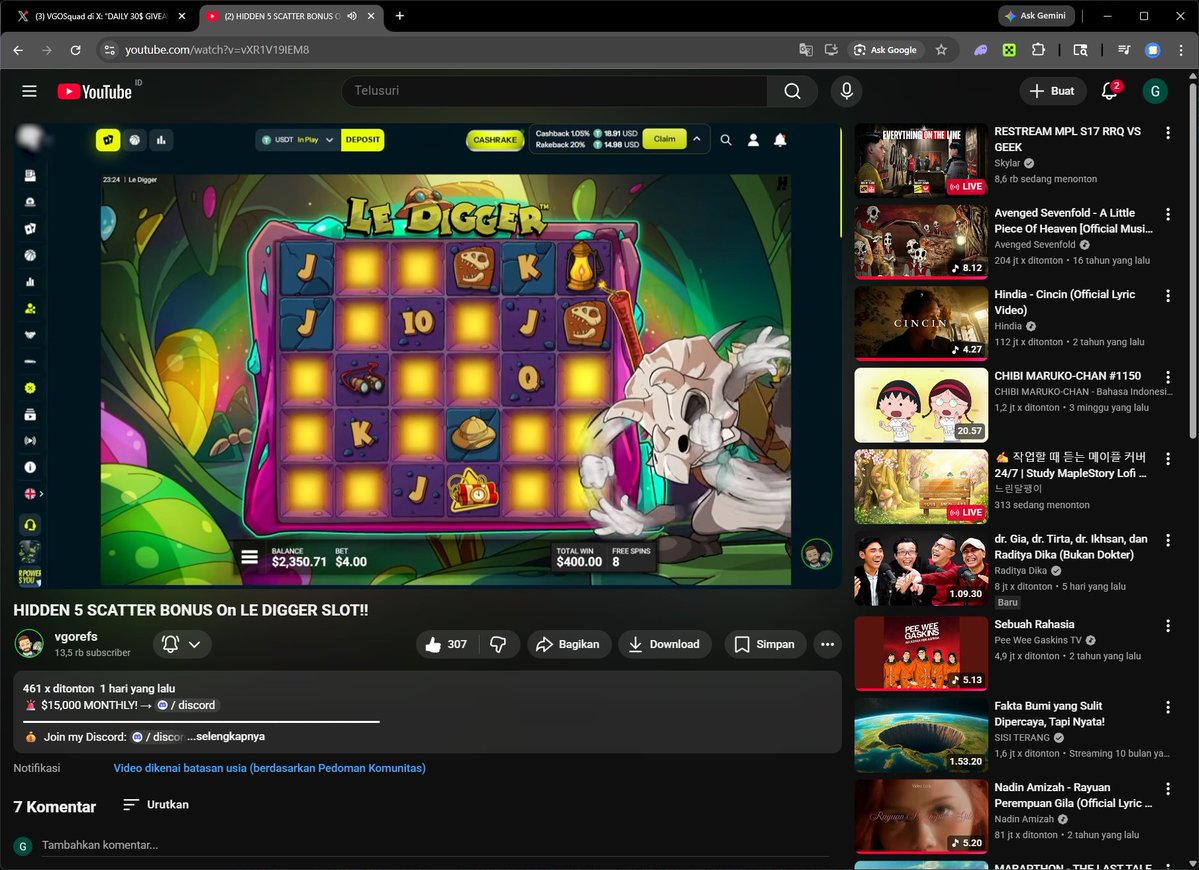Image resolution: width=1199 pixels, height=870 pixels.
Task: Click the Simpan save button
Action: click(x=764, y=644)
